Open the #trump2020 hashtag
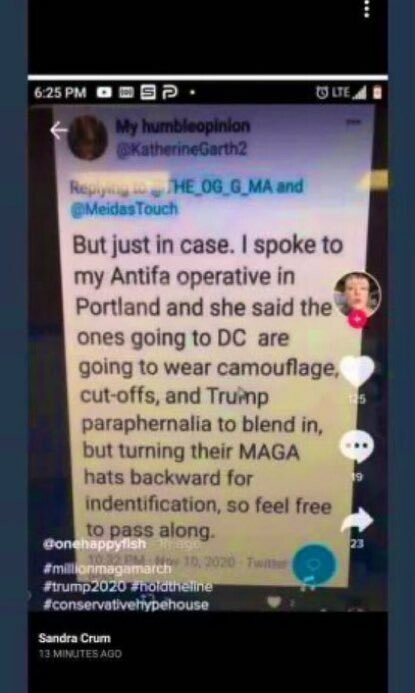415x693 pixels. coord(85,586)
